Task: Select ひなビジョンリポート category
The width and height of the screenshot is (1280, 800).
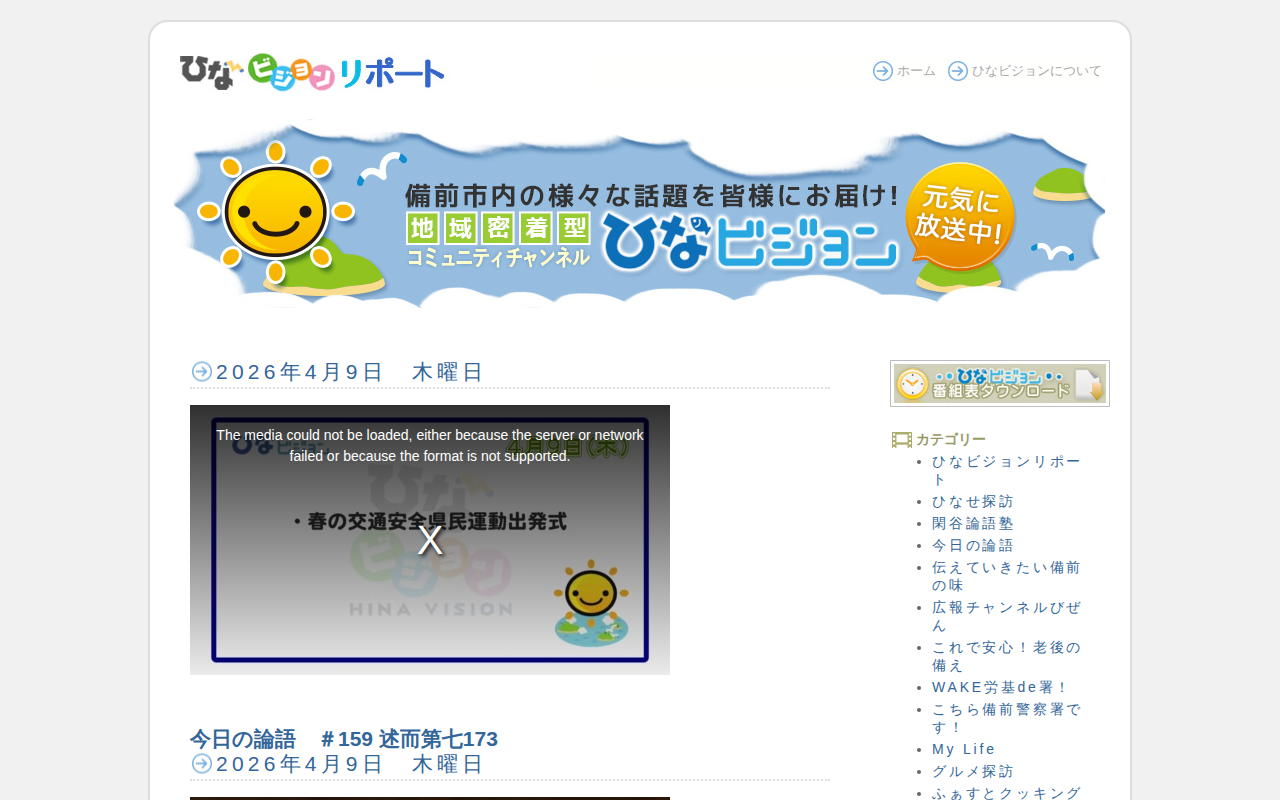Action: click(1007, 470)
